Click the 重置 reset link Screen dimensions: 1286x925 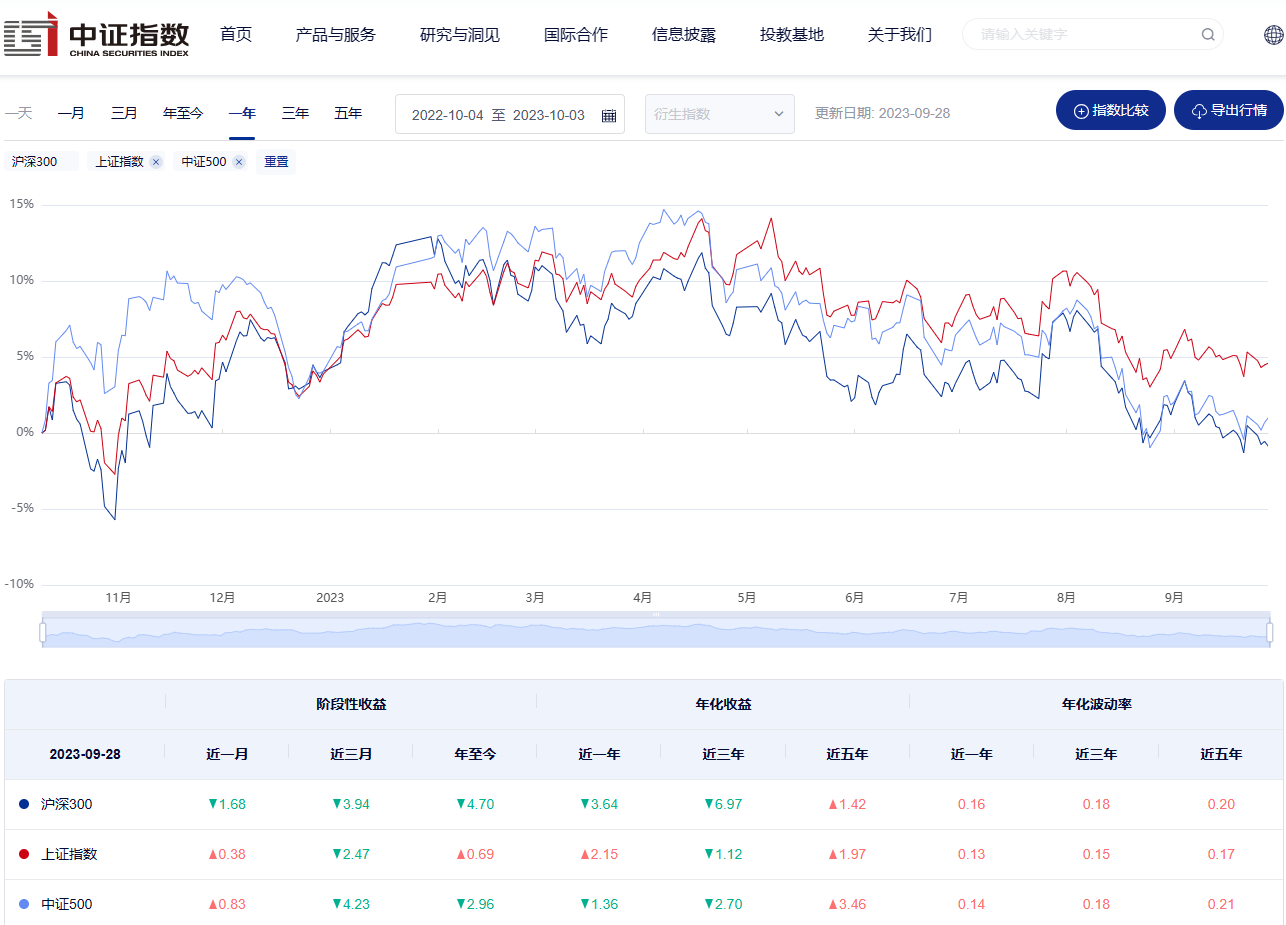(275, 161)
